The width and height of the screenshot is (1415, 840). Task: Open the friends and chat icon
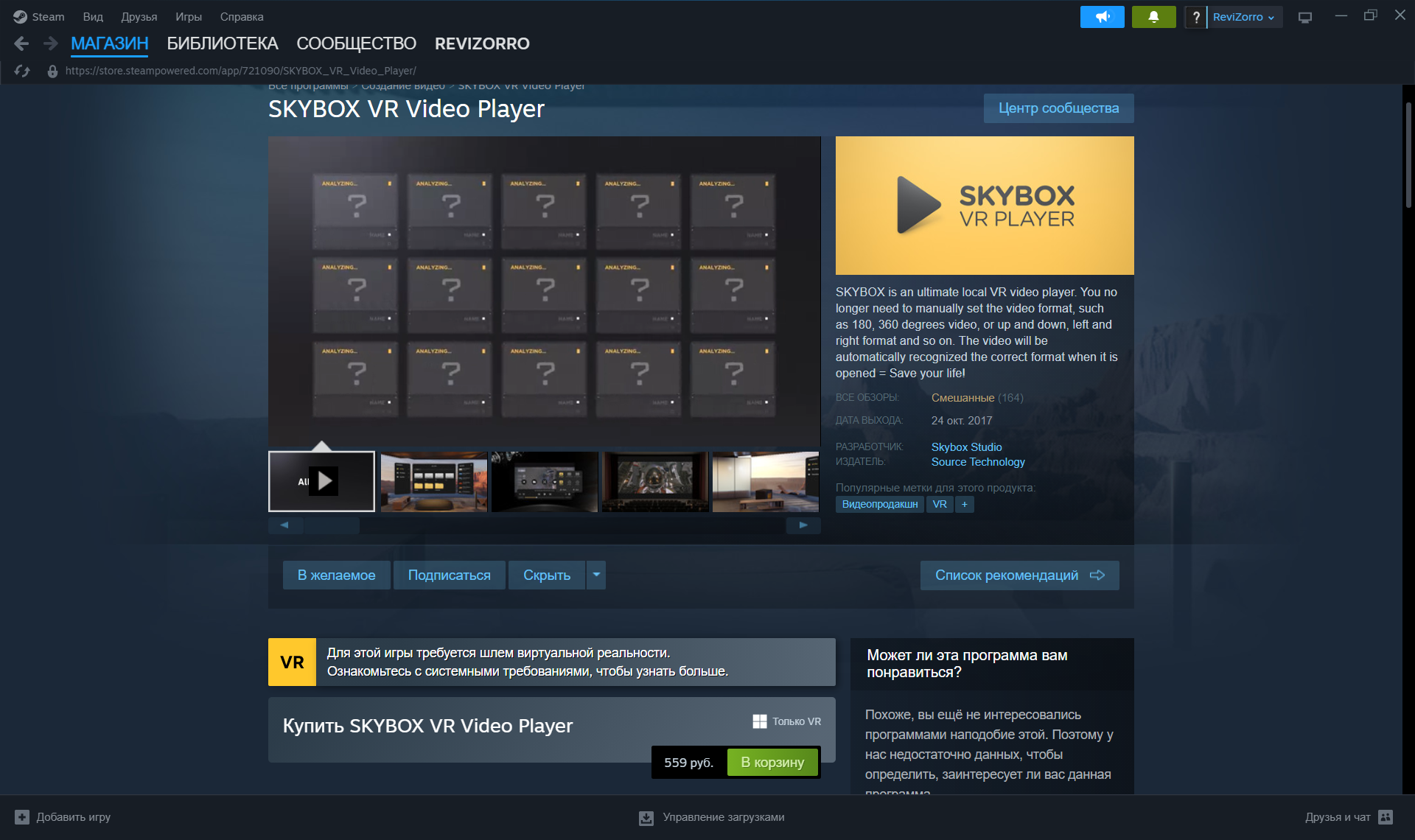pyautogui.click(x=1386, y=817)
